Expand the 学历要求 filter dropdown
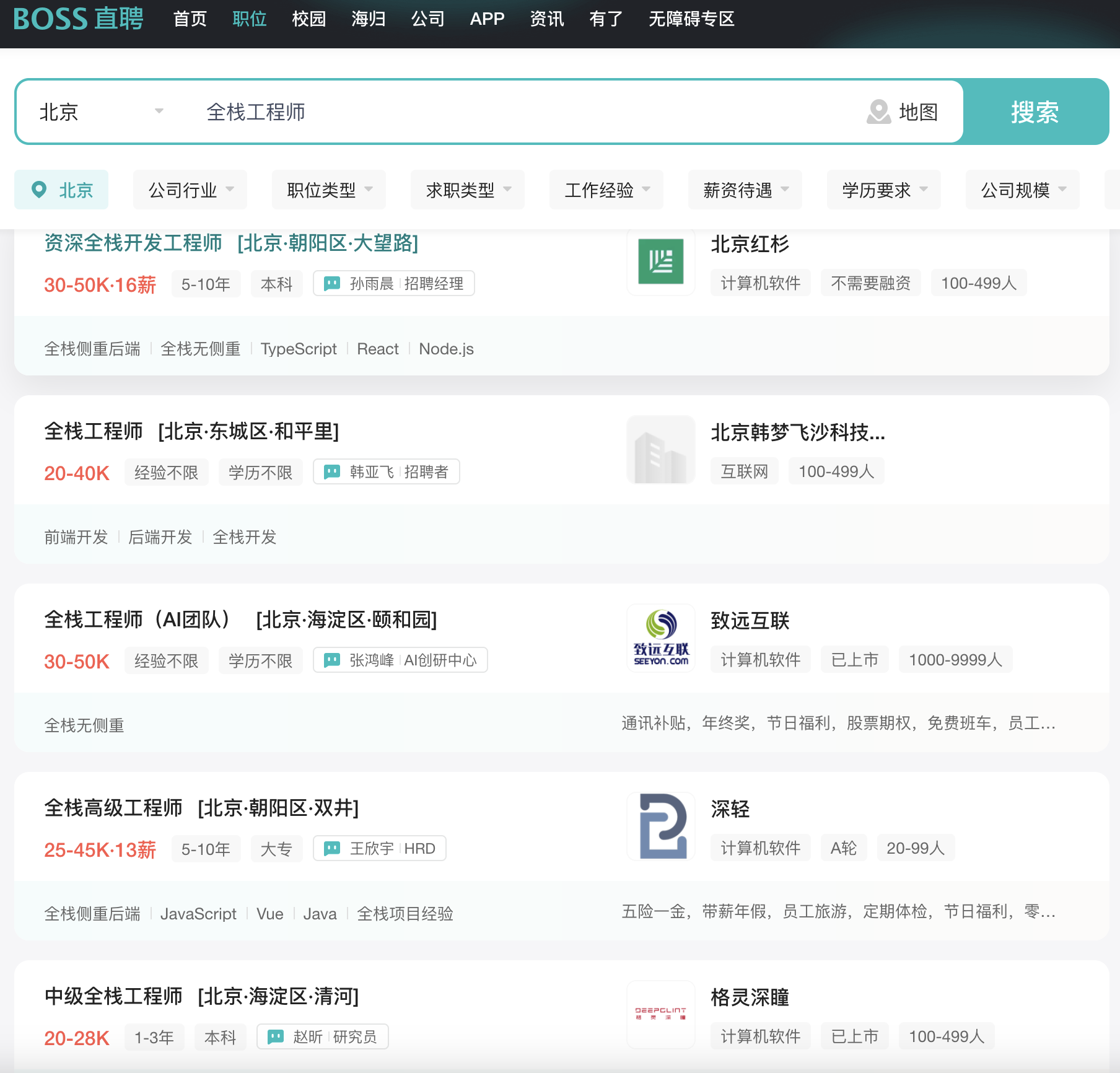Screen dimensions: 1120x1073 [x=884, y=190]
